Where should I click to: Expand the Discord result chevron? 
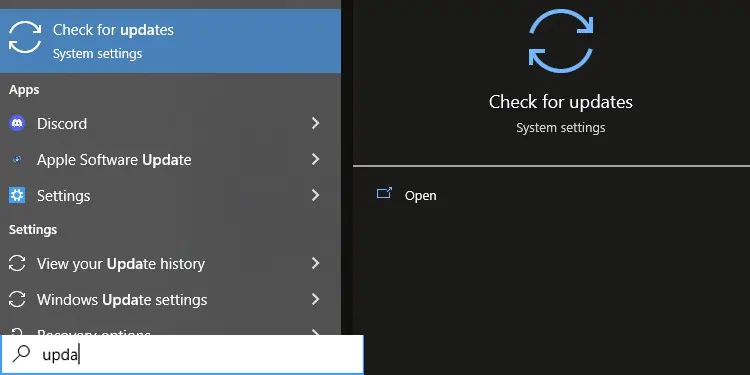[x=315, y=123]
